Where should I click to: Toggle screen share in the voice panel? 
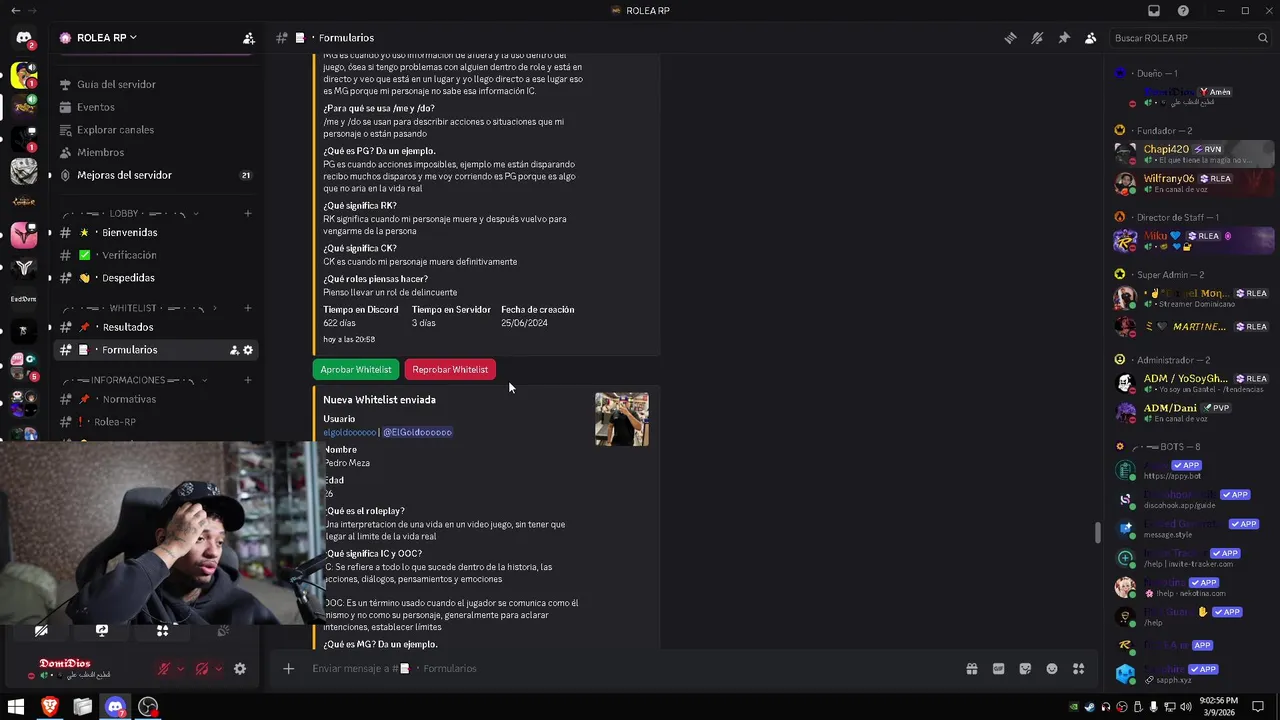coord(101,631)
